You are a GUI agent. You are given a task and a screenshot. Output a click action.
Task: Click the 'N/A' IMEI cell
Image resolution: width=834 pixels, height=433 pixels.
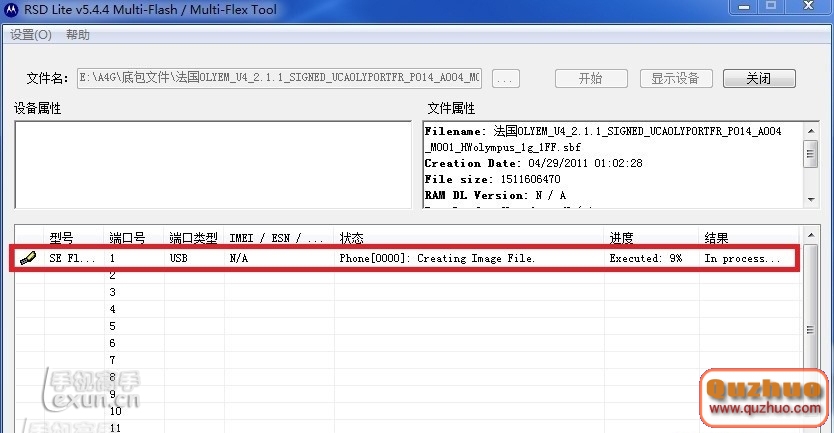239,259
